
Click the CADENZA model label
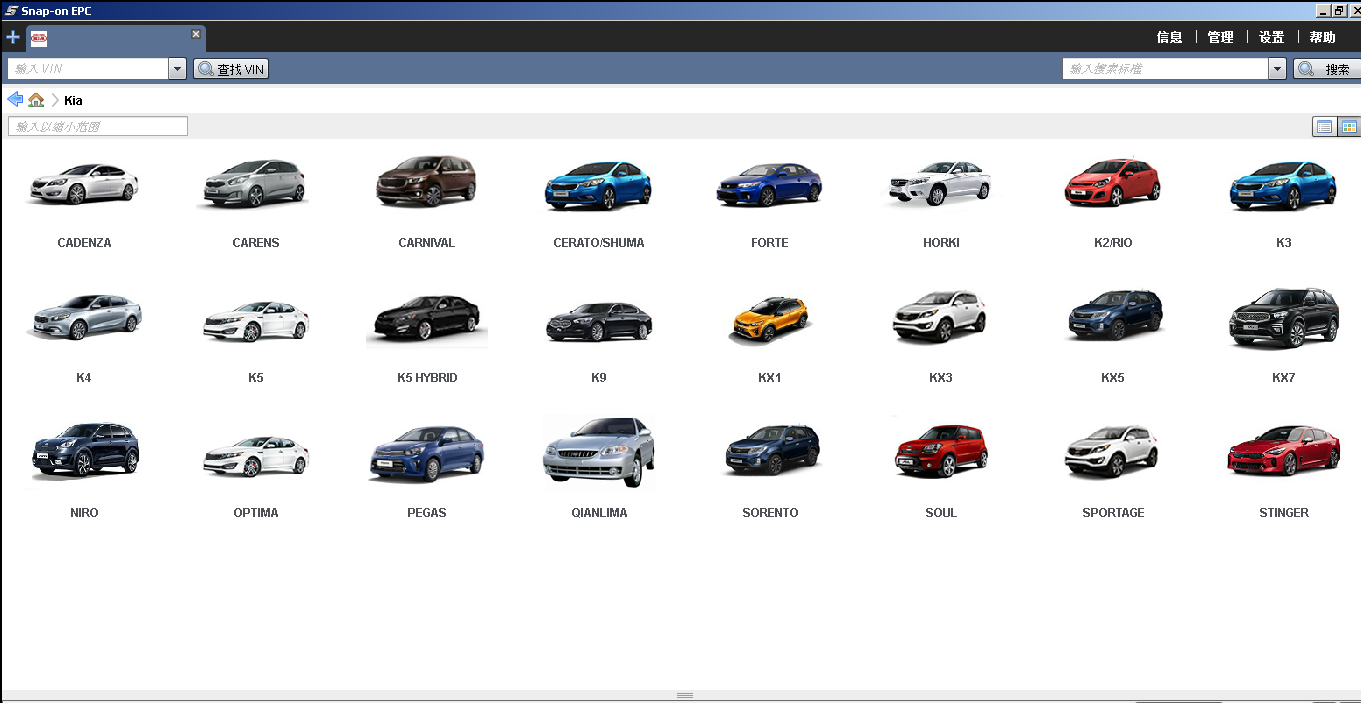point(84,243)
